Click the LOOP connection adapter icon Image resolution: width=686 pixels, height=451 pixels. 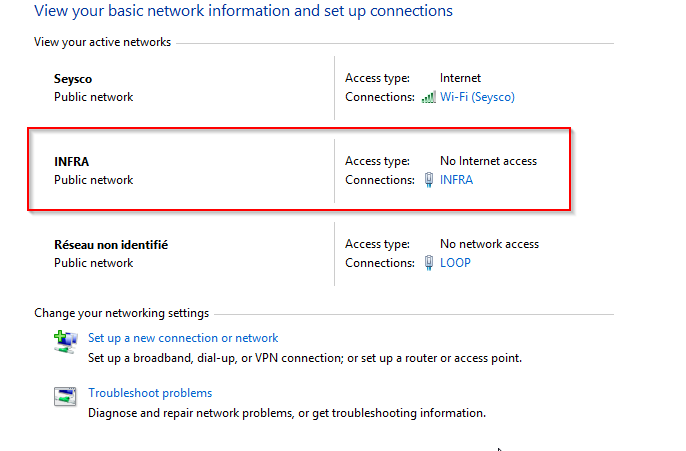(x=429, y=263)
